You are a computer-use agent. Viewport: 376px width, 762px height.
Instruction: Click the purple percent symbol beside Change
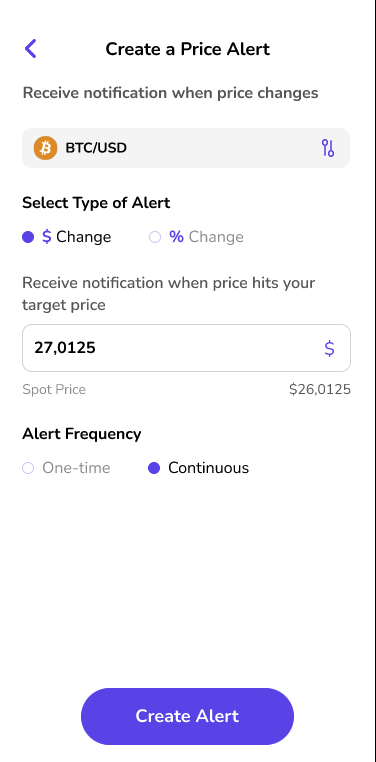(x=176, y=237)
